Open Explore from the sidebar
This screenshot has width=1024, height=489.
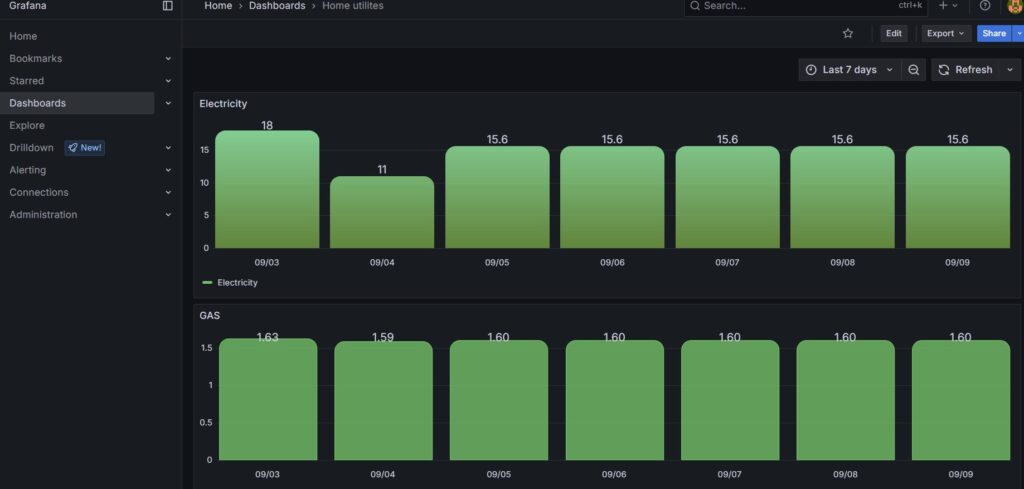click(27, 126)
